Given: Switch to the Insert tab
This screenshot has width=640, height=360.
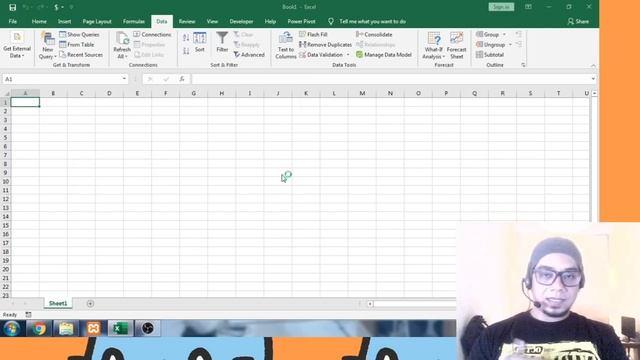Looking at the screenshot, I should click(64, 21).
